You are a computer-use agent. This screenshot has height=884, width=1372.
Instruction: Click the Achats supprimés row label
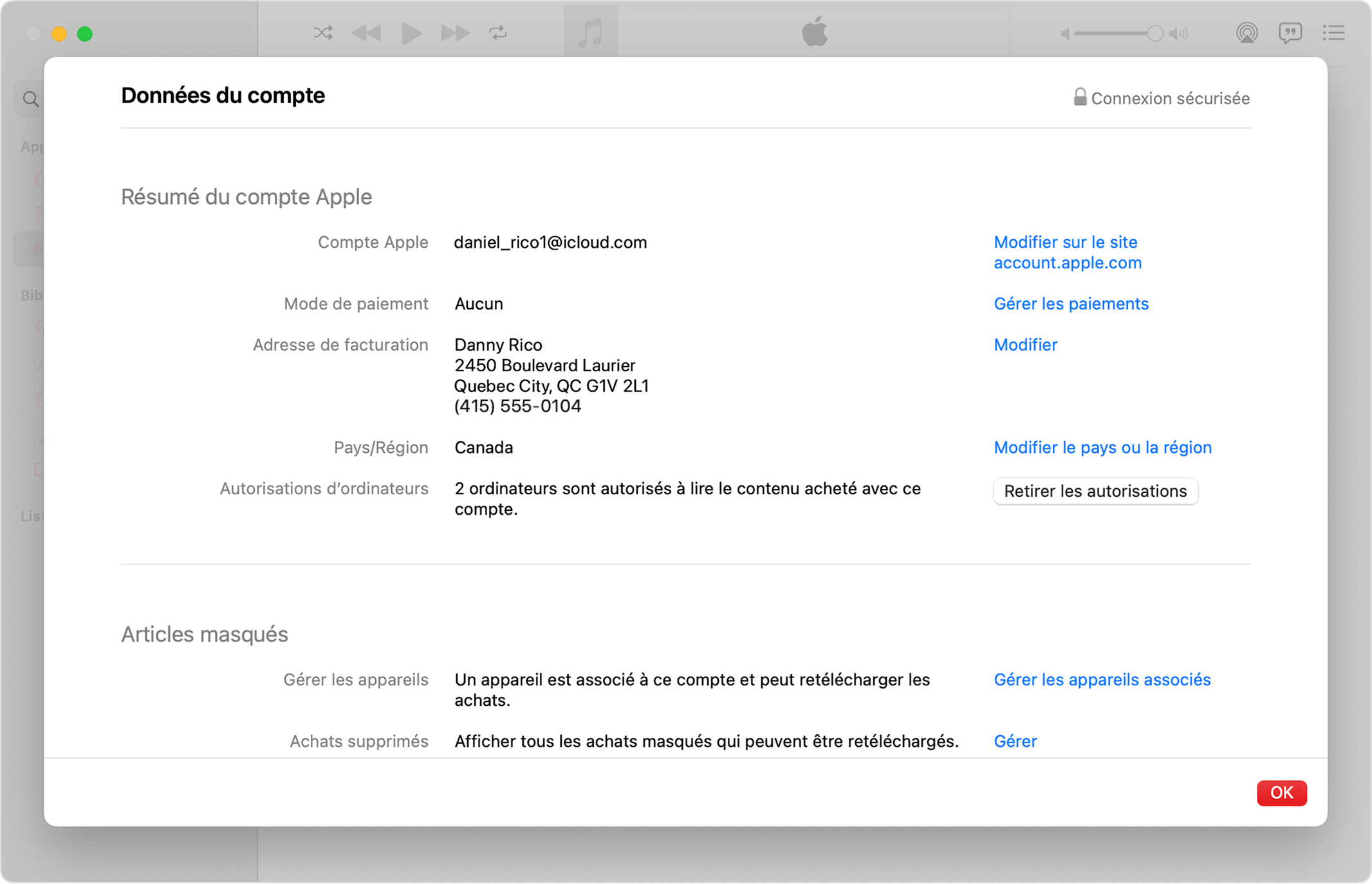(x=359, y=741)
